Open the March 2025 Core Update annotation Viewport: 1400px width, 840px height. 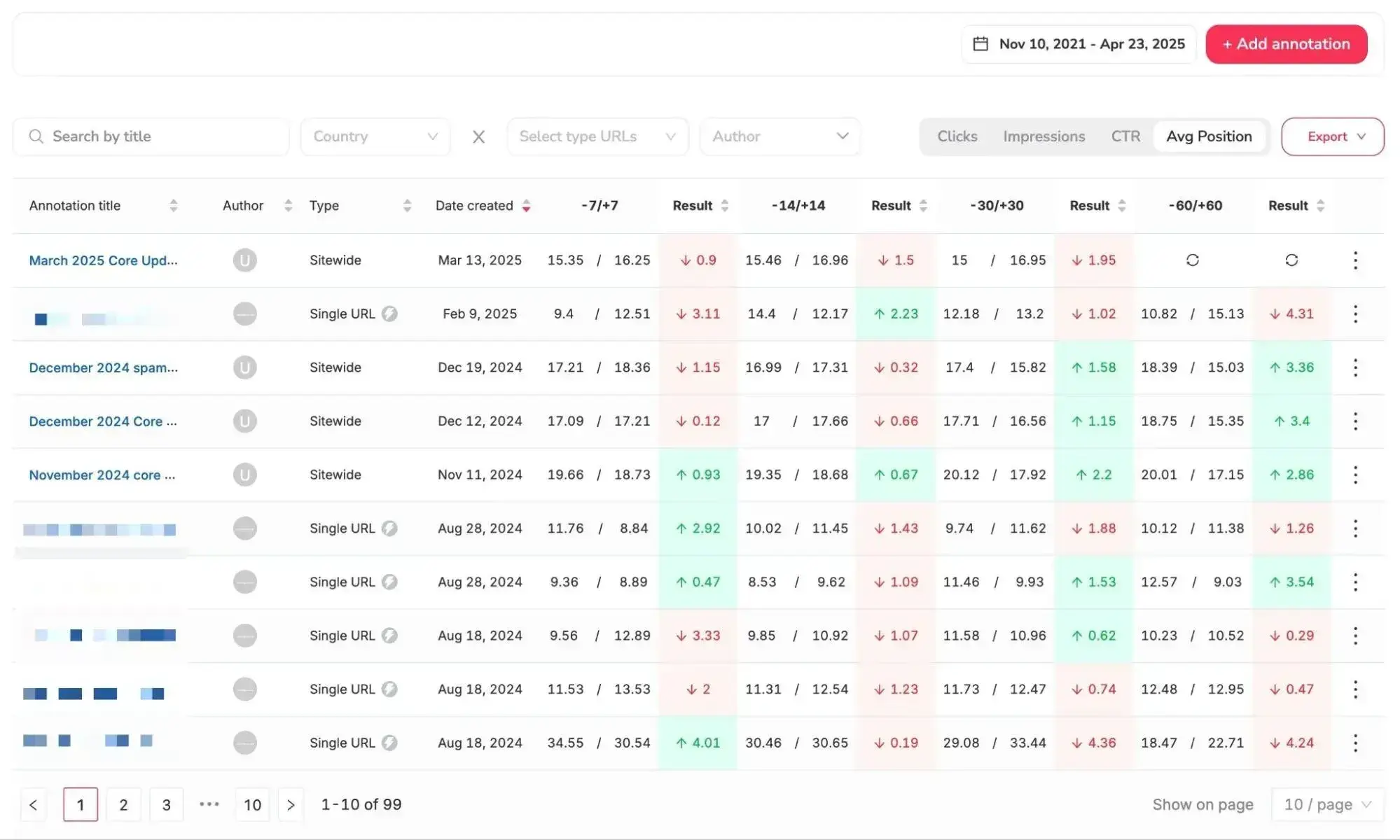point(102,260)
